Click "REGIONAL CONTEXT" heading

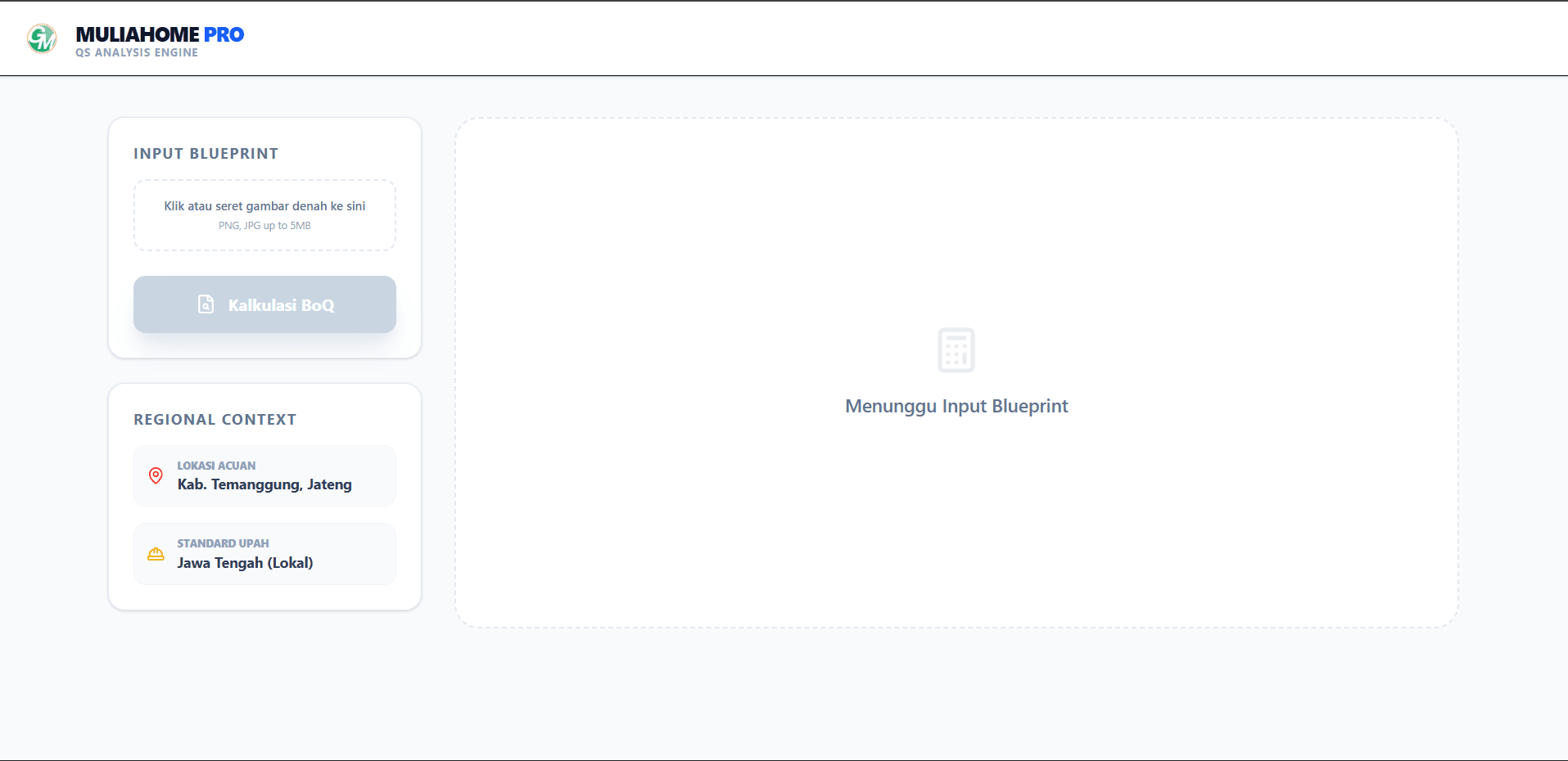pyautogui.click(x=215, y=420)
